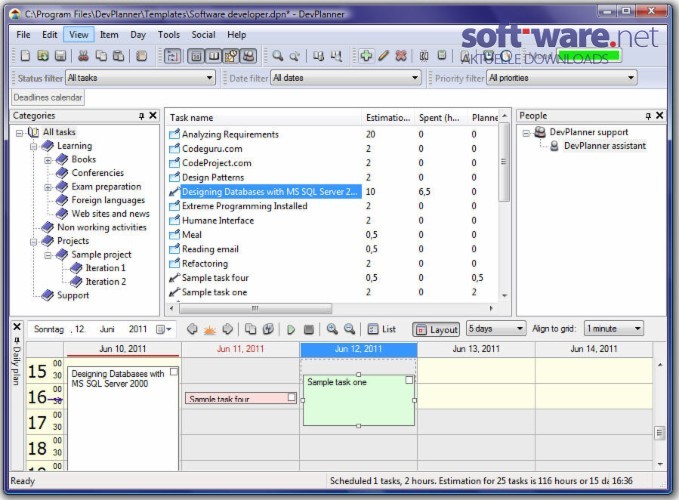679x500 pixels.
Task: Click the task list vertical scrollbar thumb
Action: (x=503, y=163)
